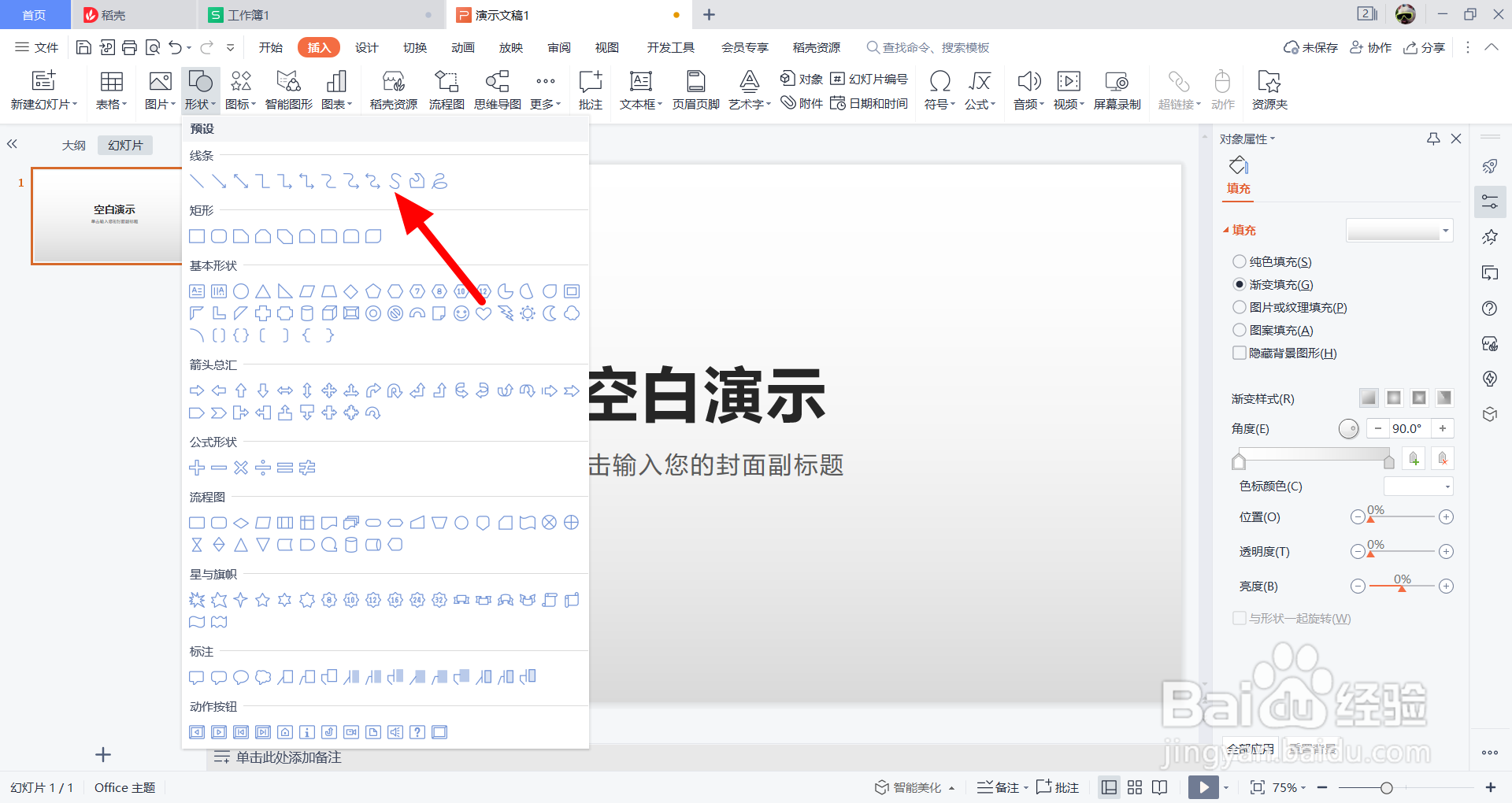Select picture or texture fill option
Screen dimensions: 1512x803
click(x=1290, y=307)
